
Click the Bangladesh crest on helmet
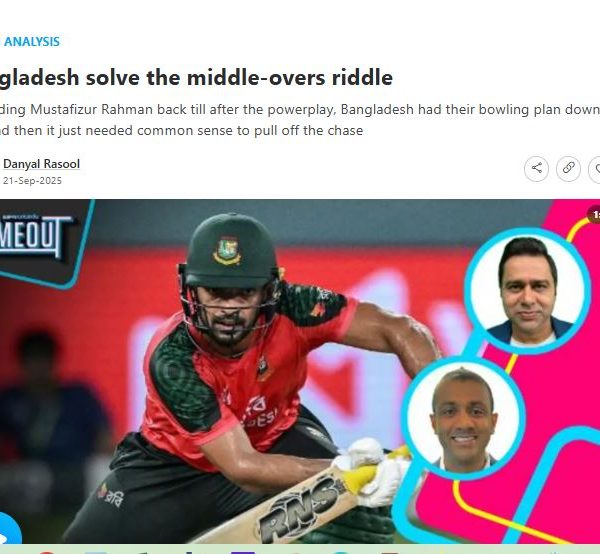(227, 251)
